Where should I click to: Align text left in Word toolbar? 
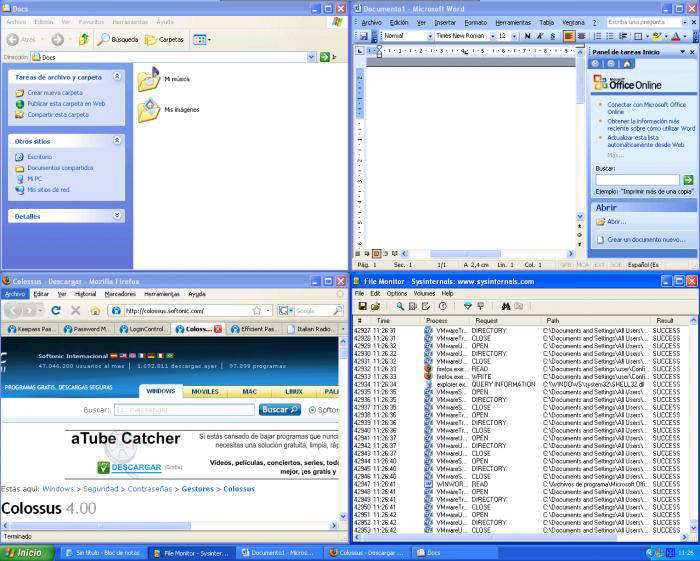[569, 36]
